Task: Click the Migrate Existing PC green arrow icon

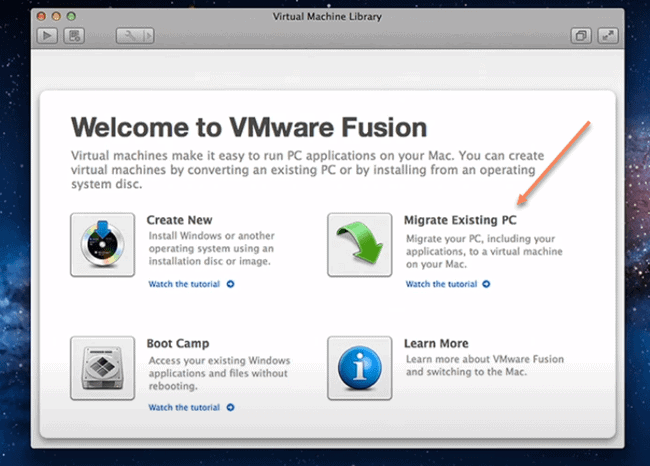Action: (359, 245)
